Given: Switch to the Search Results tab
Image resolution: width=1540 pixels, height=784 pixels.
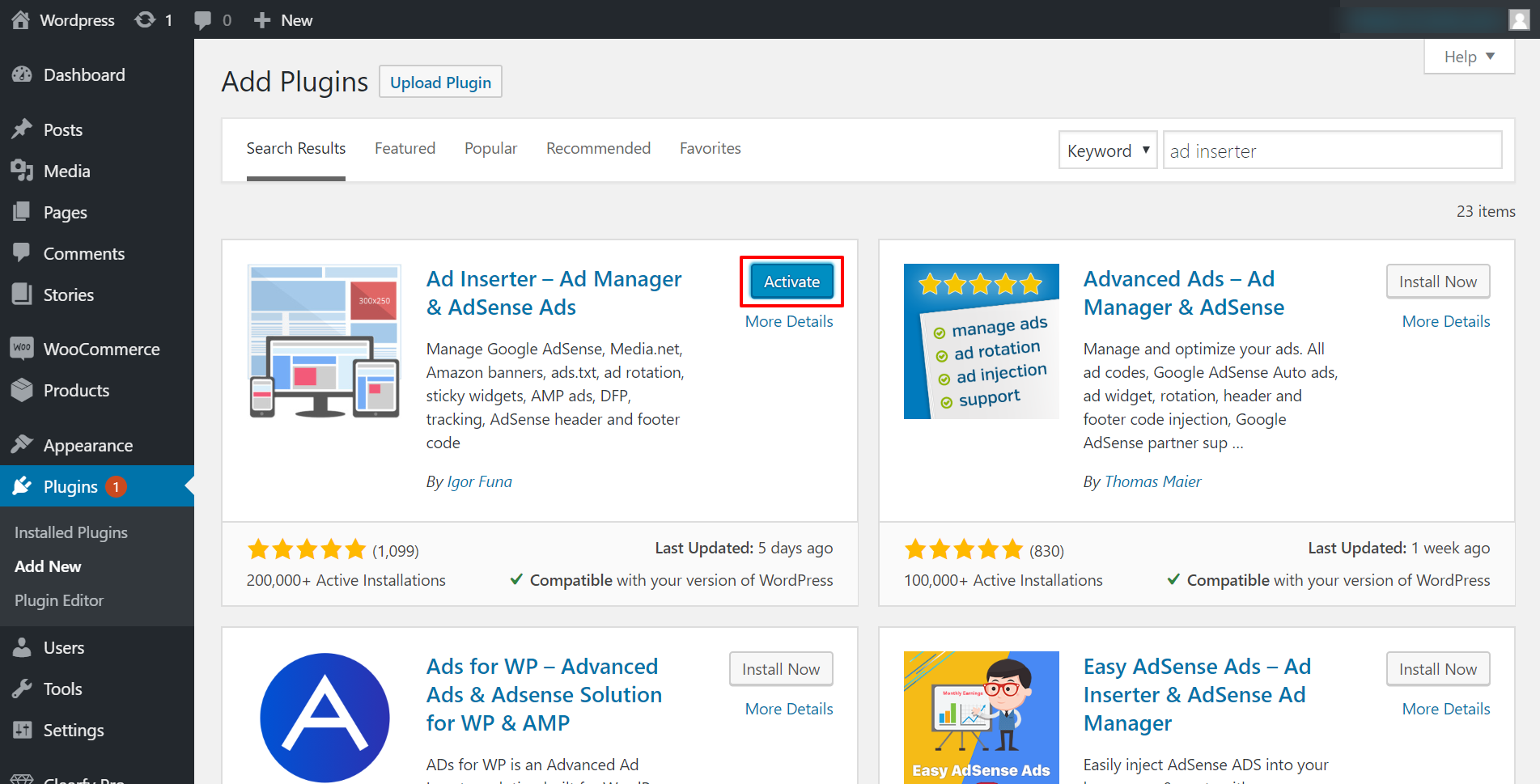Looking at the screenshot, I should point(296,149).
